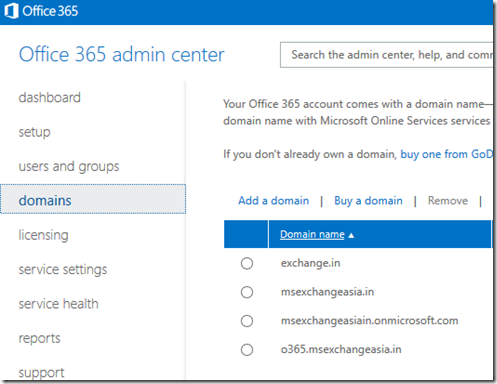View service health

click(x=59, y=304)
